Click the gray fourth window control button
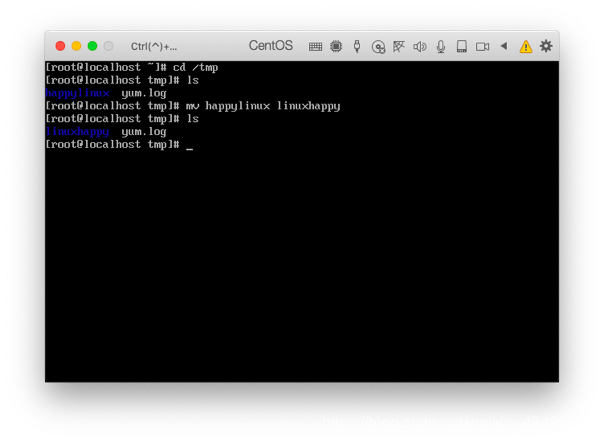 click(109, 46)
